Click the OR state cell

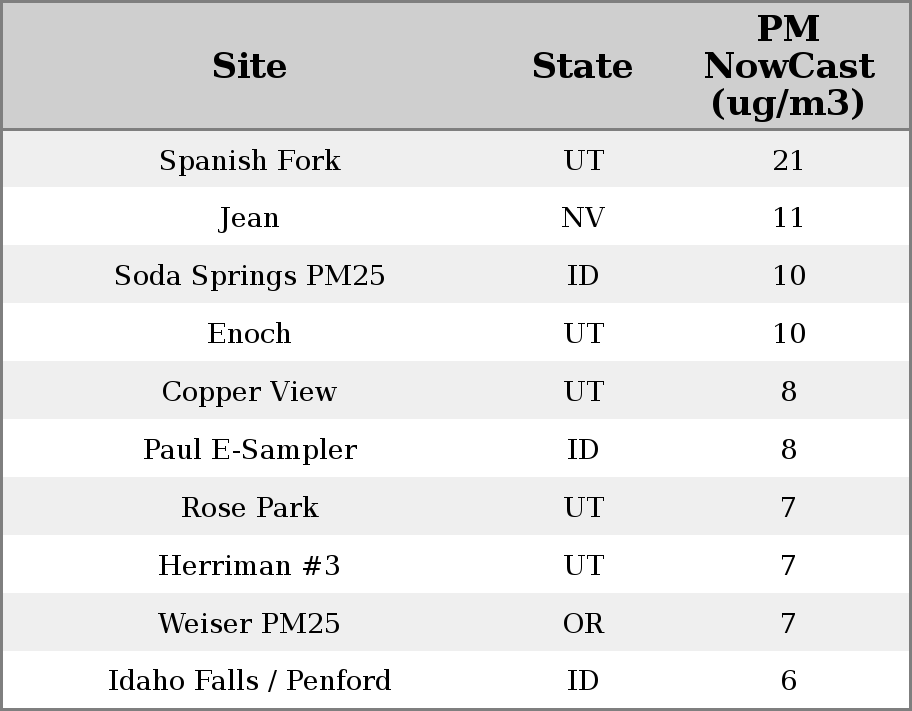pyautogui.click(x=583, y=624)
